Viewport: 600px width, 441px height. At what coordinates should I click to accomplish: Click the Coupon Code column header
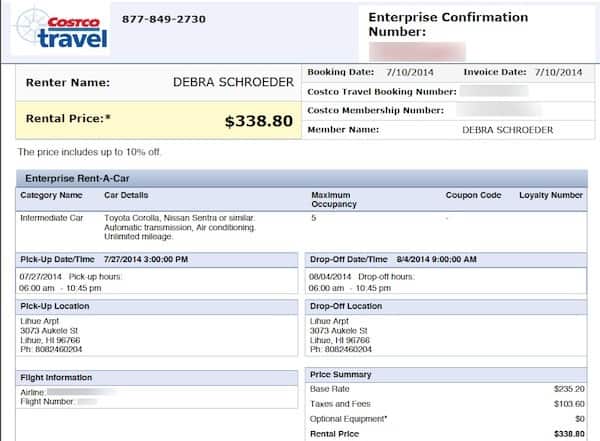[473, 195]
